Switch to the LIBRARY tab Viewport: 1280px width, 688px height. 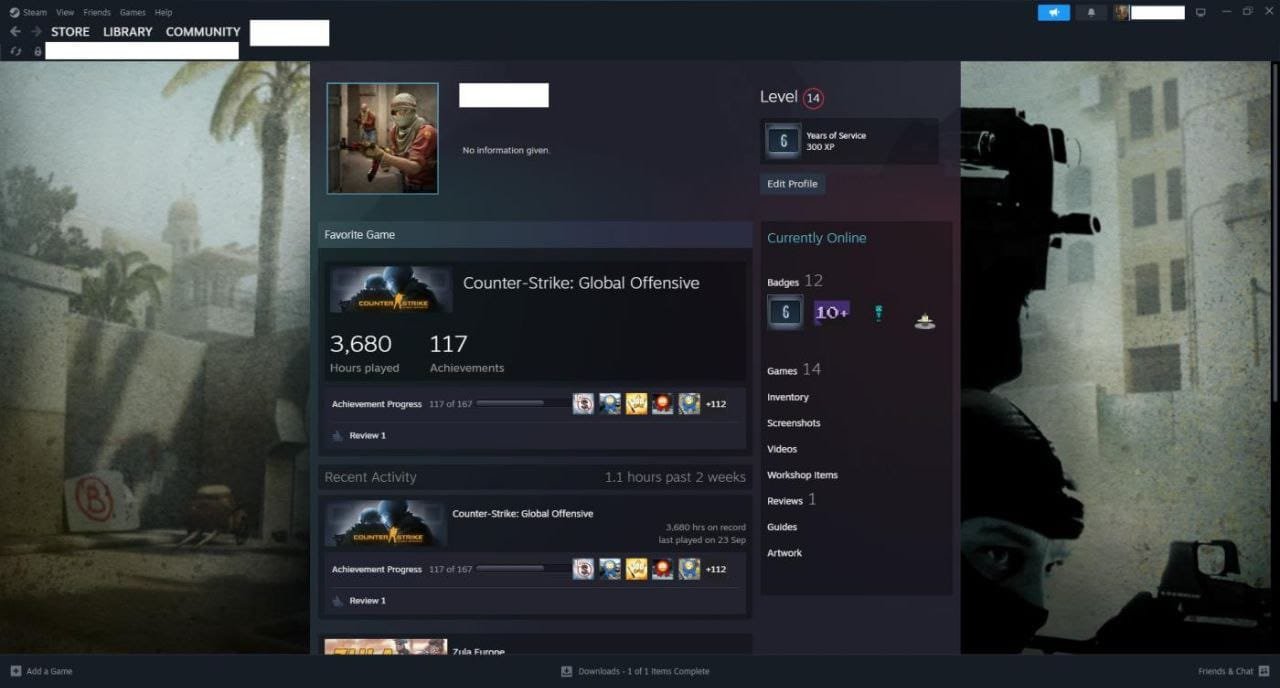tap(128, 32)
